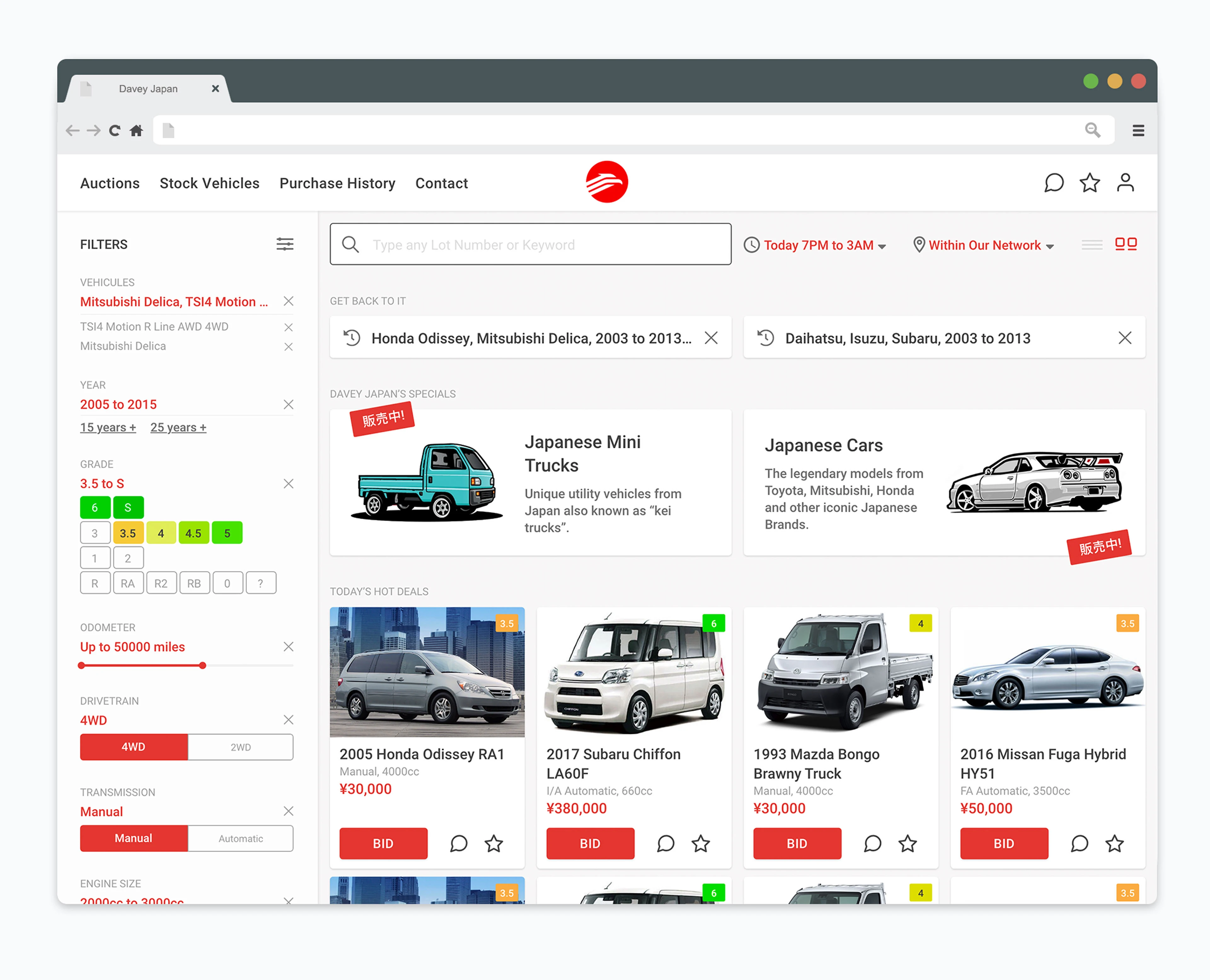The image size is (1210, 980).
Task: Go to Stock Vehicles page
Action: (210, 183)
